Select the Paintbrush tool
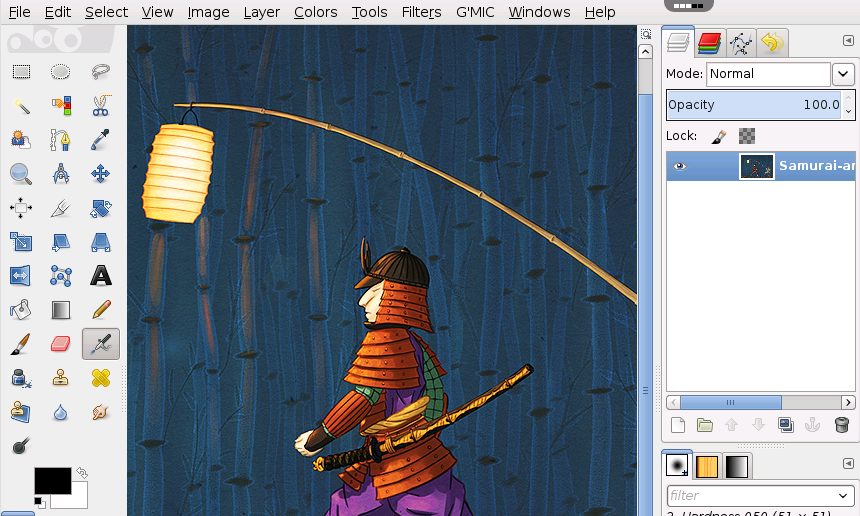 pos(20,344)
